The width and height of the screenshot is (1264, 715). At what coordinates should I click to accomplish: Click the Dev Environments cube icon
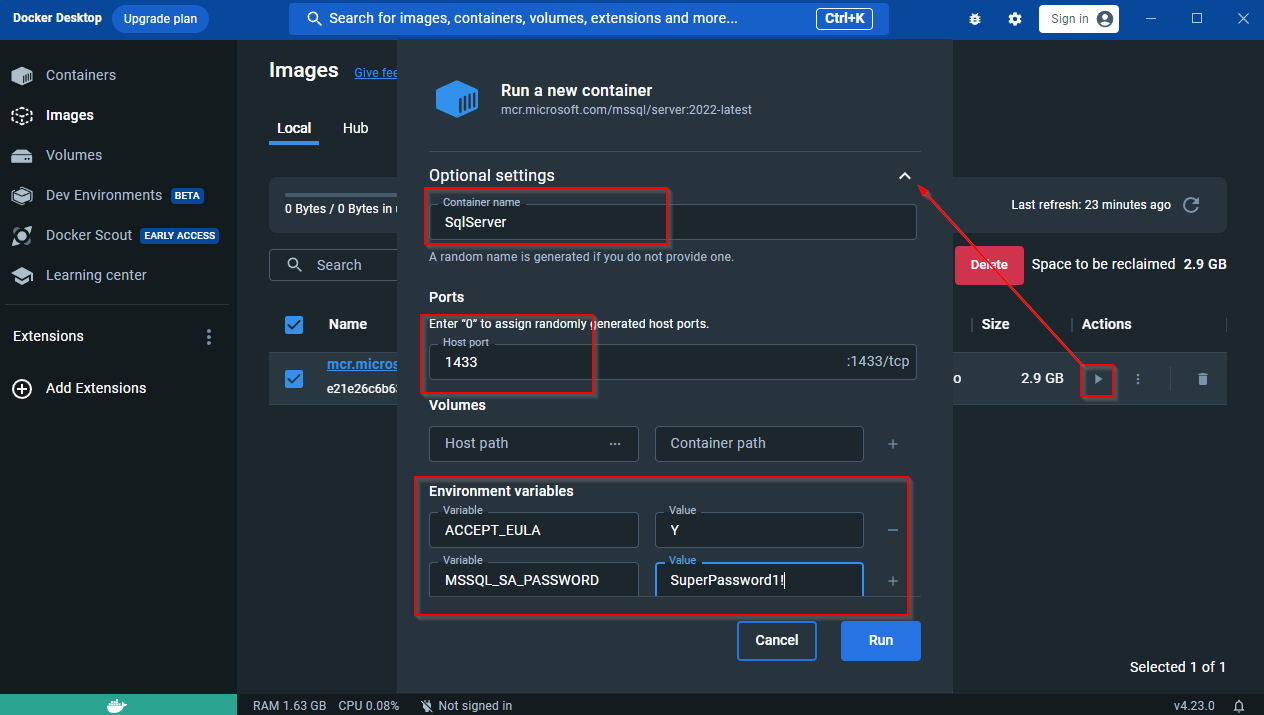22,196
